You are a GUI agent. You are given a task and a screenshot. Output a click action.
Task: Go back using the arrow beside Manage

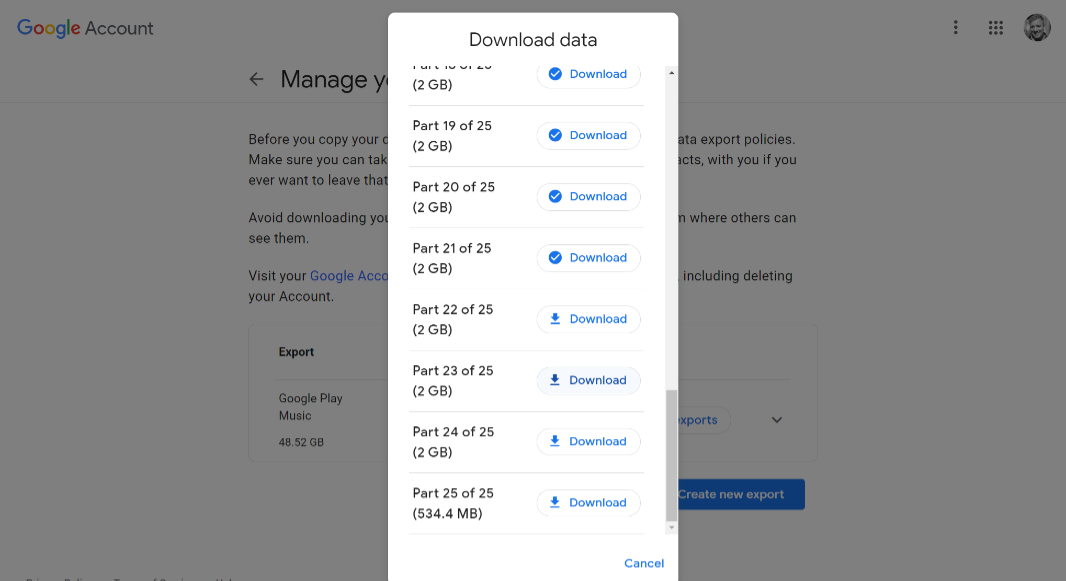click(x=256, y=80)
